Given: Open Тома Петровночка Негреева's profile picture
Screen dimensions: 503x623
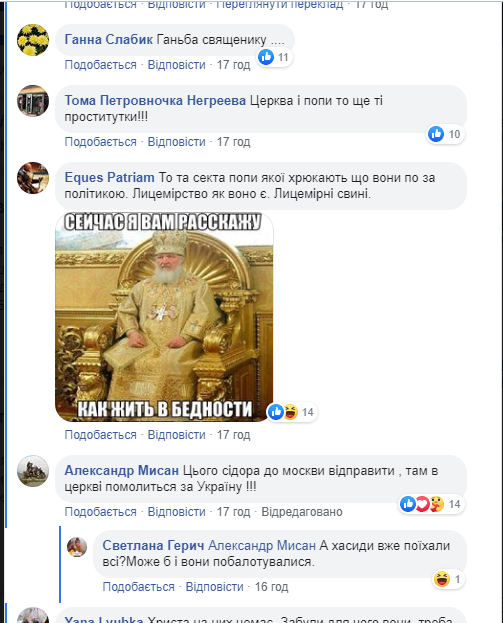Looking at the screenshot, I should 33,101.
